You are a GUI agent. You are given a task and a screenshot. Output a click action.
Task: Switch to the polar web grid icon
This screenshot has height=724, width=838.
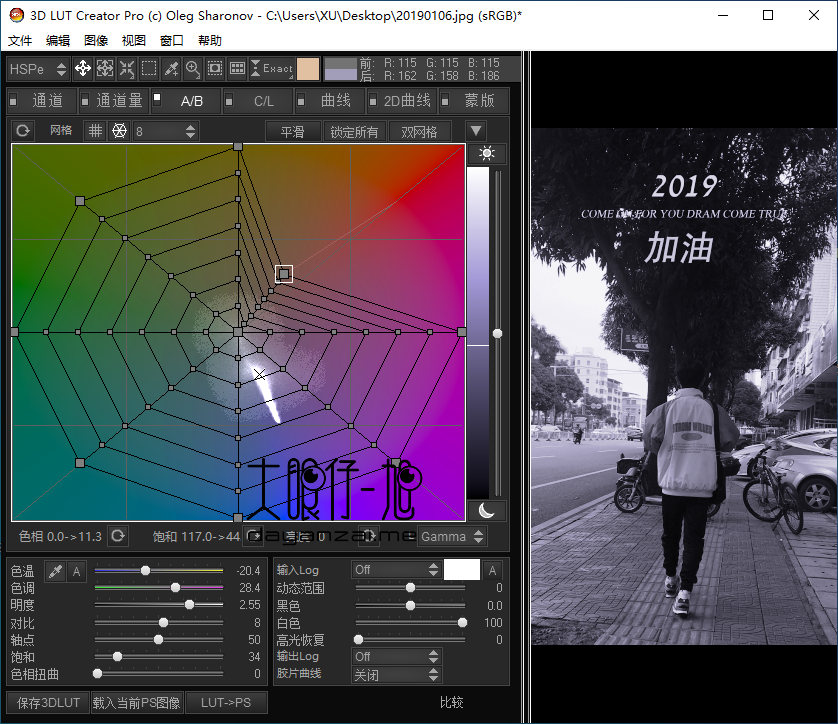119,131
